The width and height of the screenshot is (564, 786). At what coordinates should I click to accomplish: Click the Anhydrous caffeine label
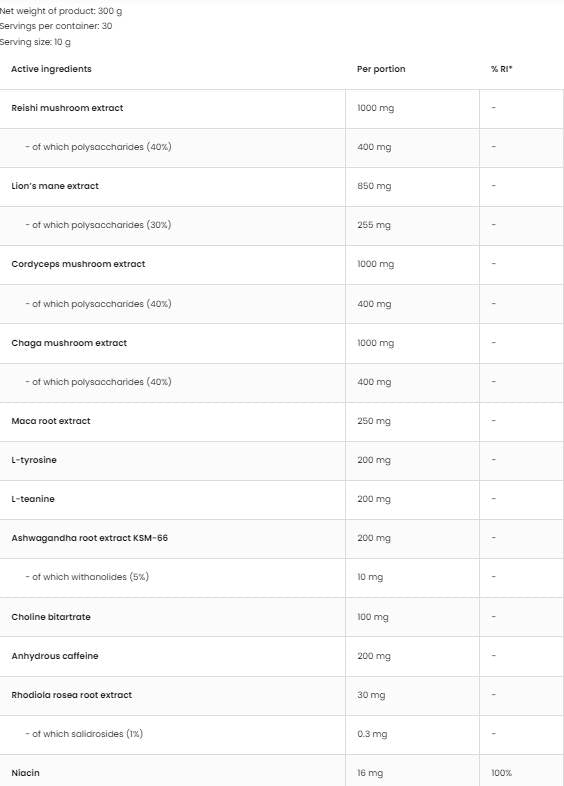(55, 656)
